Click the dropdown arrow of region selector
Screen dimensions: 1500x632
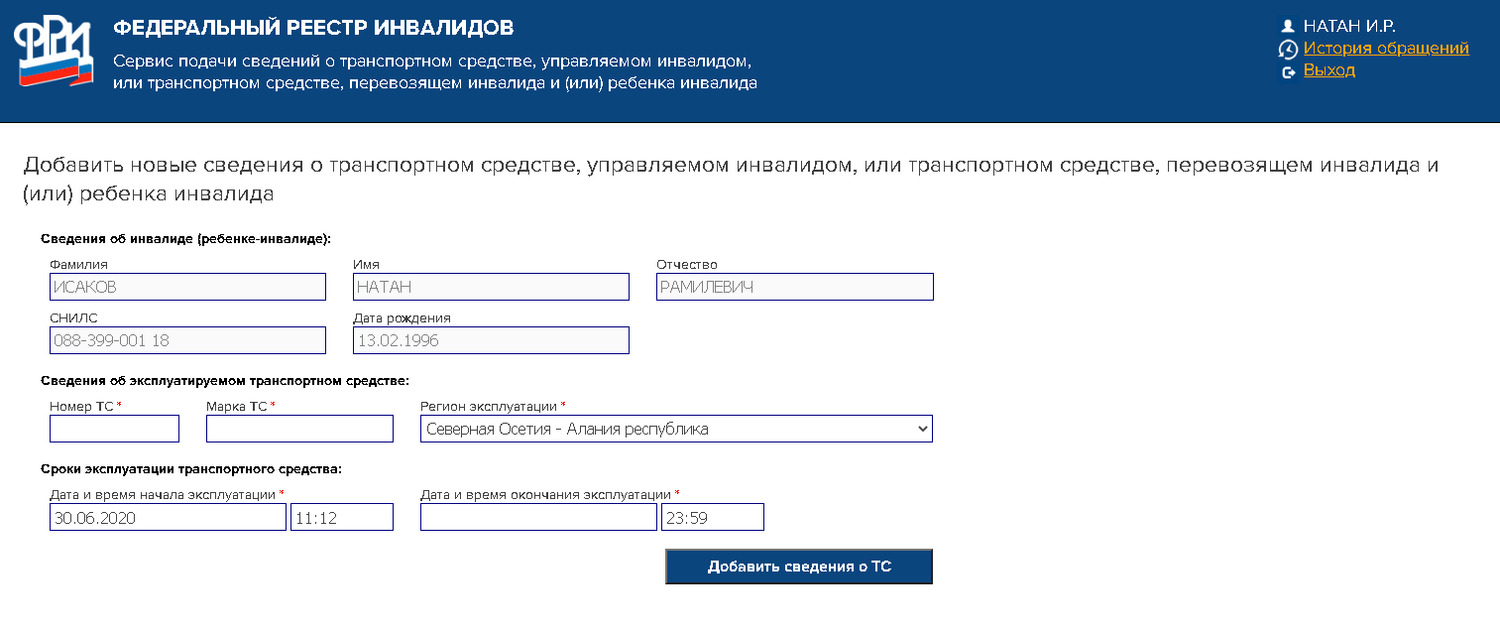[x=921, y=429]
